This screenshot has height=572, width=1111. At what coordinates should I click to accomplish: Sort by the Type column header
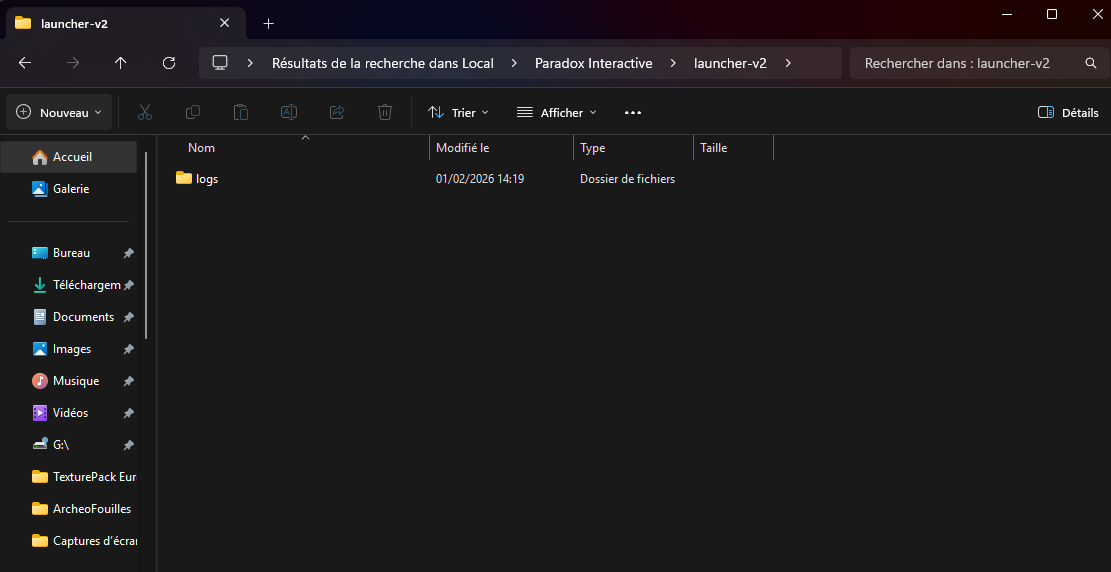[x=633, y=148]
